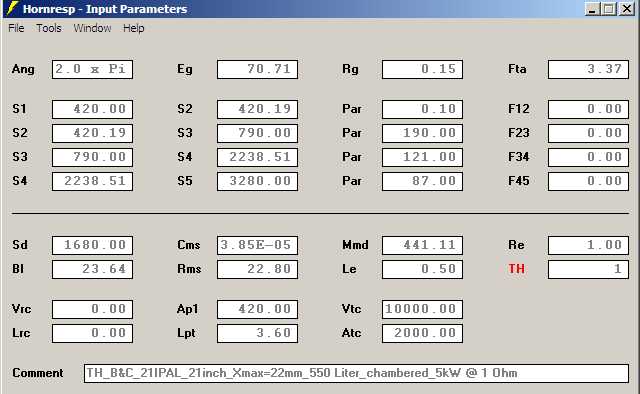The height and width of the screenshot is (394, 640).
Task: Click the Par field containing 0.10
Action: click(422, 109)
